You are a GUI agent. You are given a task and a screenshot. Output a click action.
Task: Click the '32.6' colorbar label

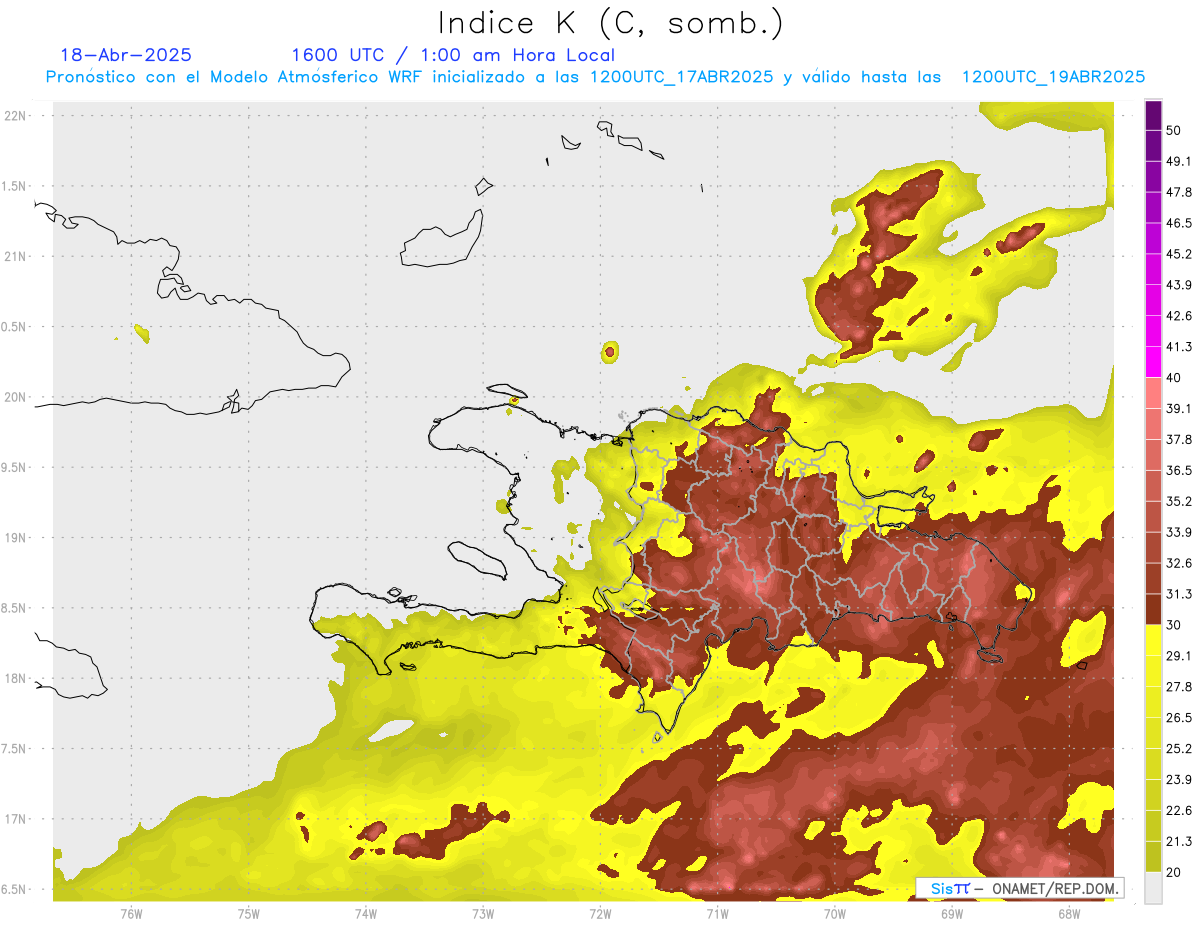click(1178, 563)
